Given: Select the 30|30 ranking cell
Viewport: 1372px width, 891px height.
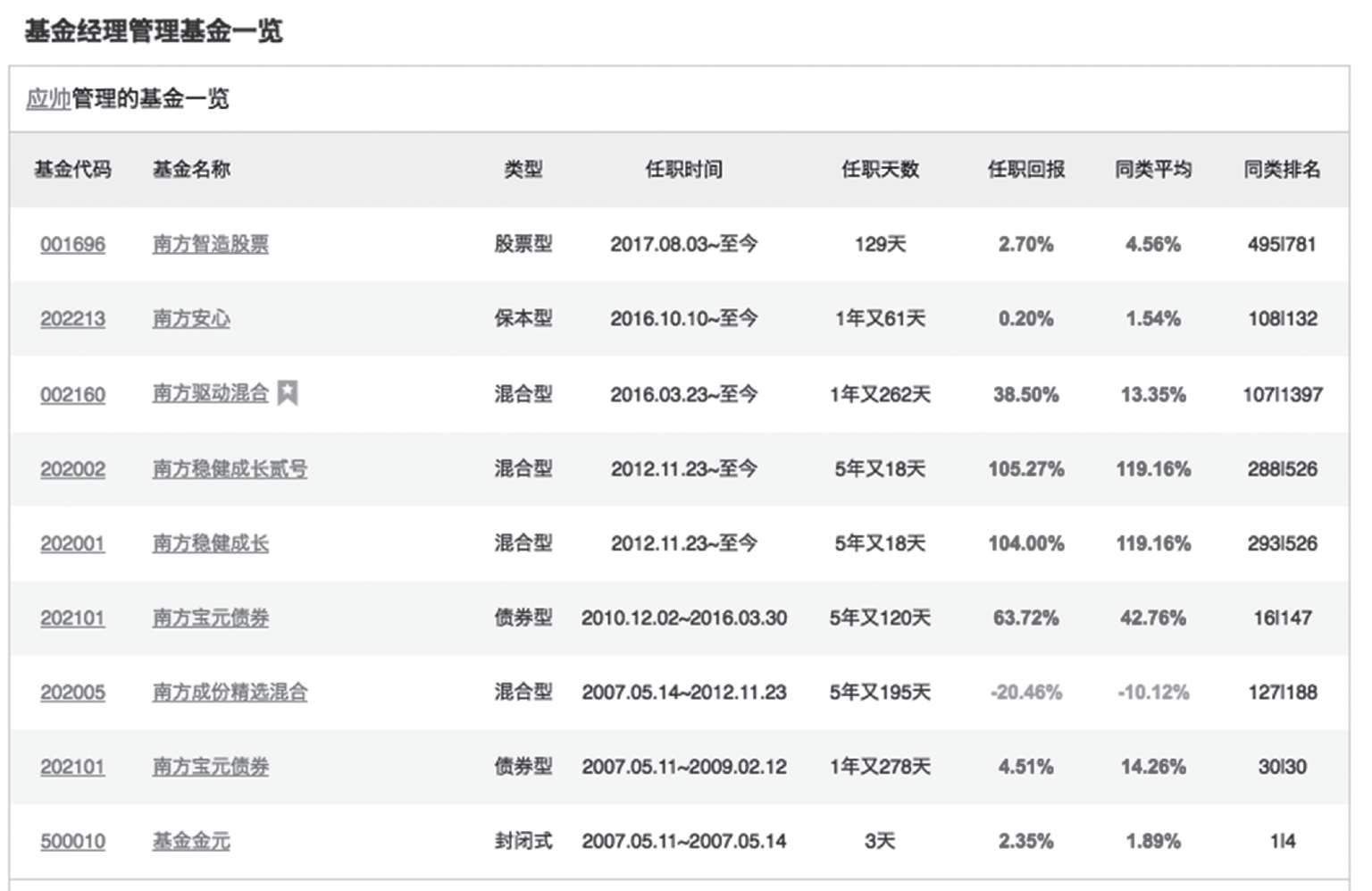Looking at the screenshot, I should pyautogui.click(x=1283, y=767).
